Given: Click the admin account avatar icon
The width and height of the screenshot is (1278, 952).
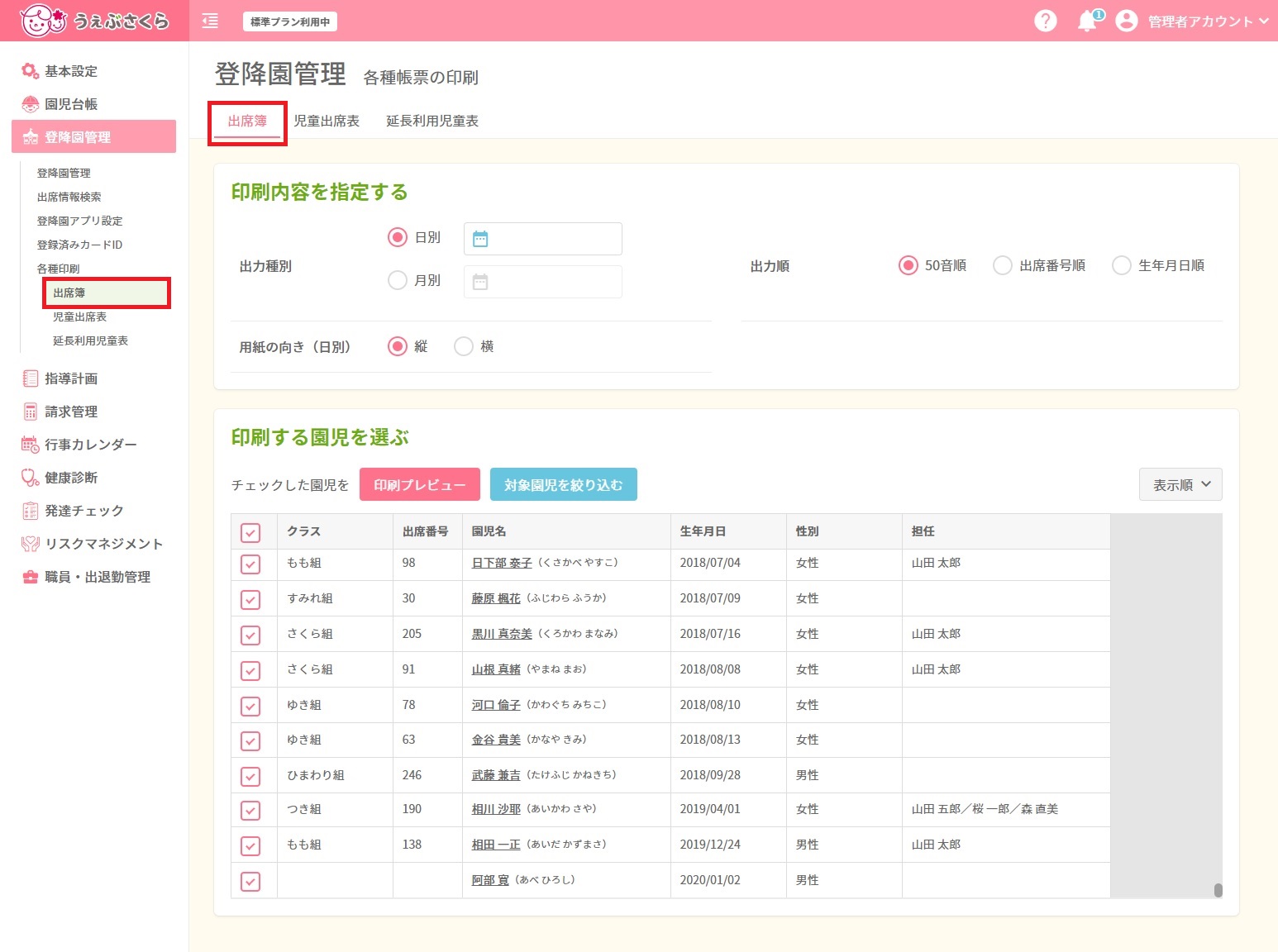Looking at the screenshot, I should [1127, 21].
